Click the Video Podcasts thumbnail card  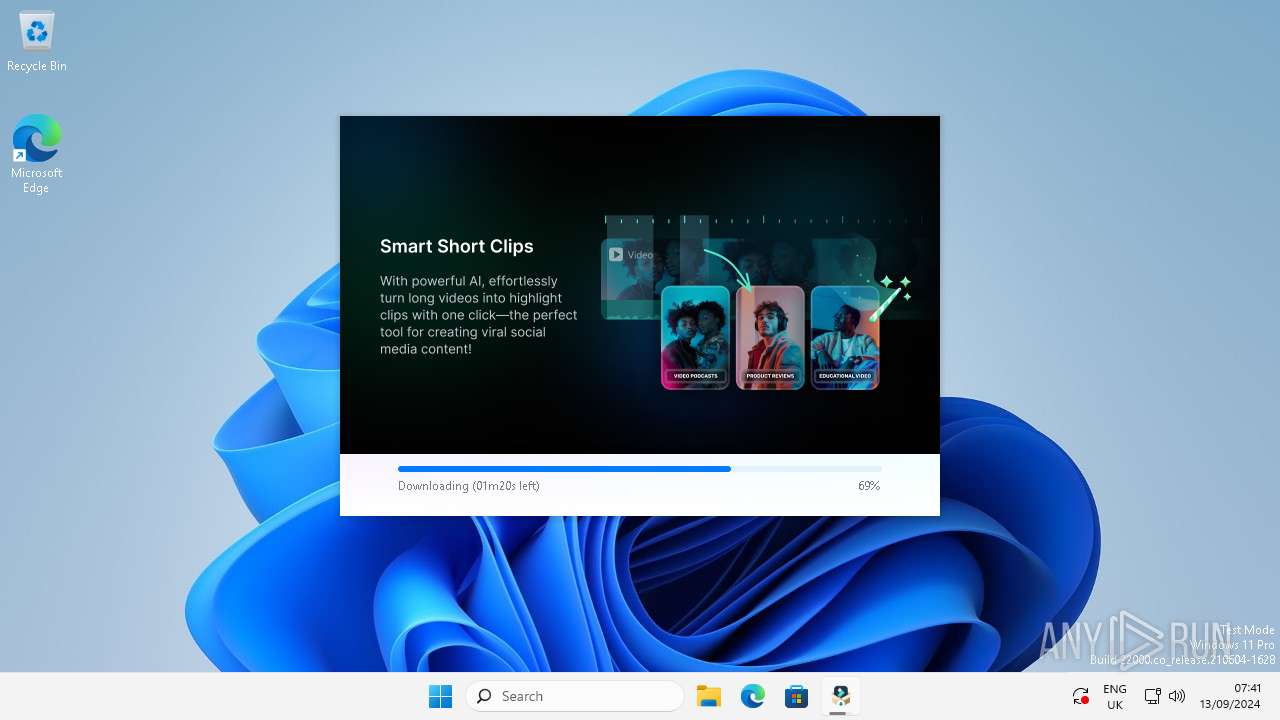coord(695,337)
